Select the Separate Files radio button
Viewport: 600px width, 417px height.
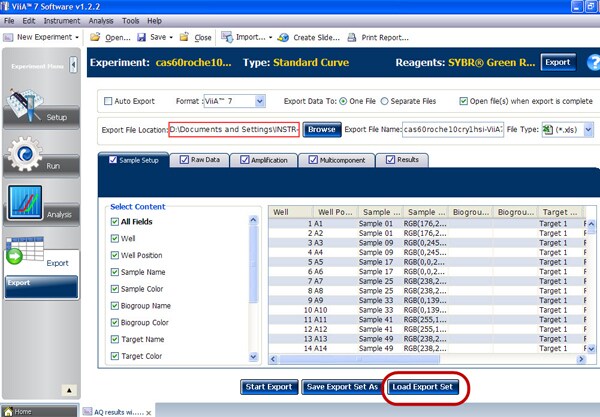coord(384,101)
